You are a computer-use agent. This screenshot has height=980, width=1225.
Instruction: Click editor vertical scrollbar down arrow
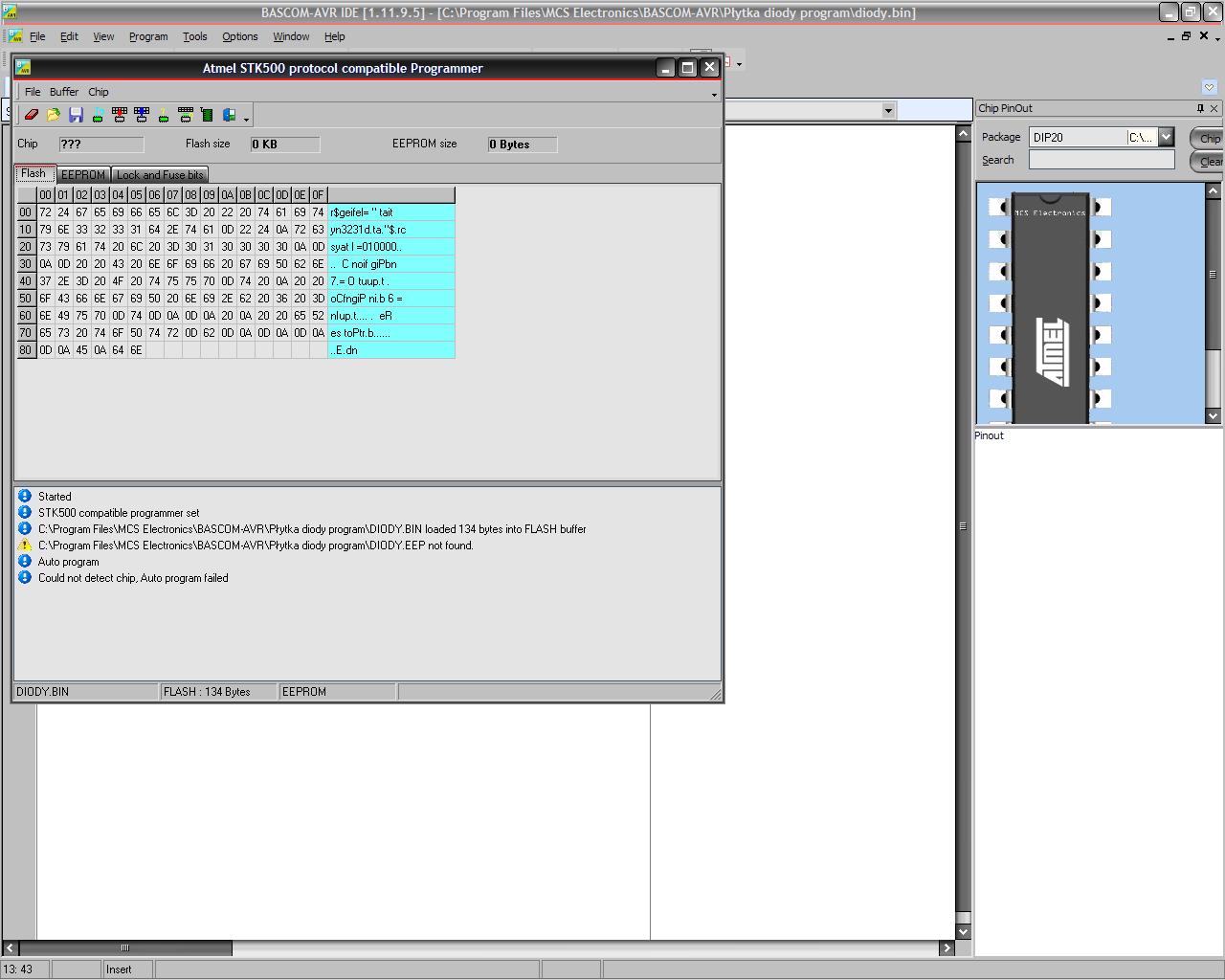point(964,931)
